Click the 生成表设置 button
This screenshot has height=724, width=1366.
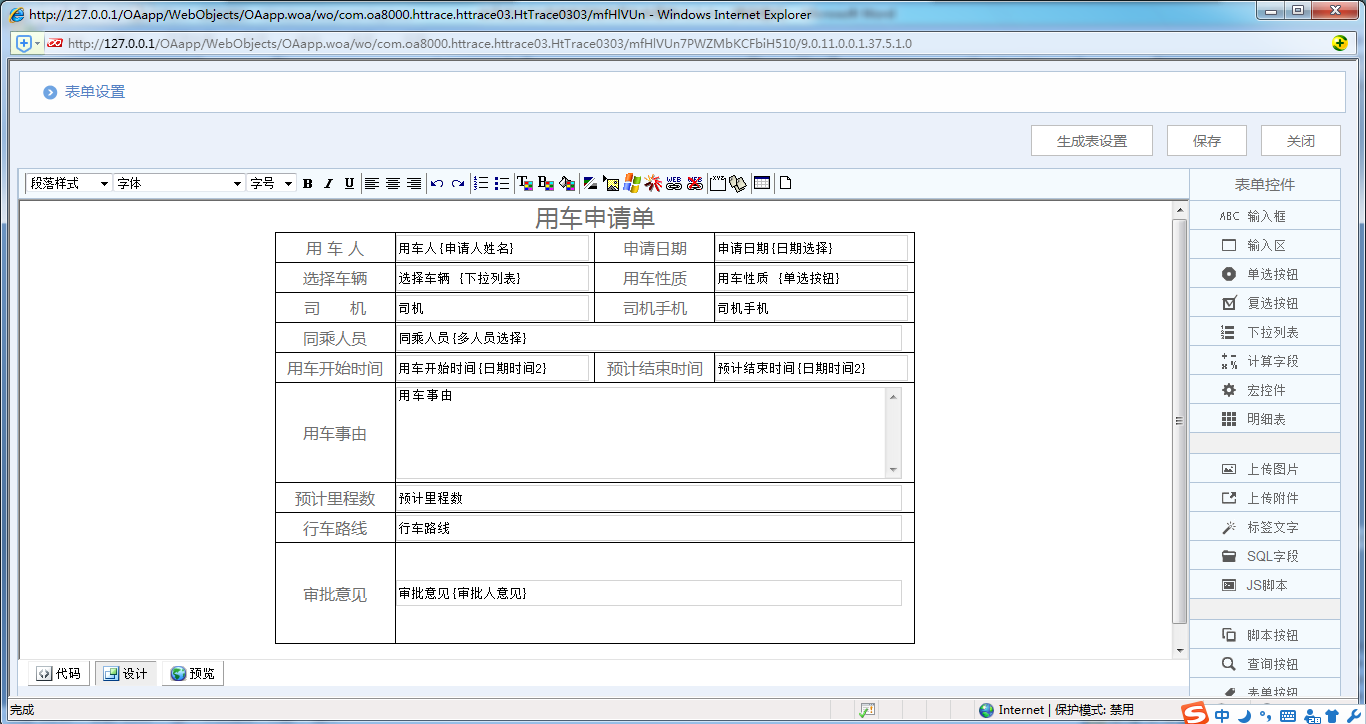(1092, 141)
